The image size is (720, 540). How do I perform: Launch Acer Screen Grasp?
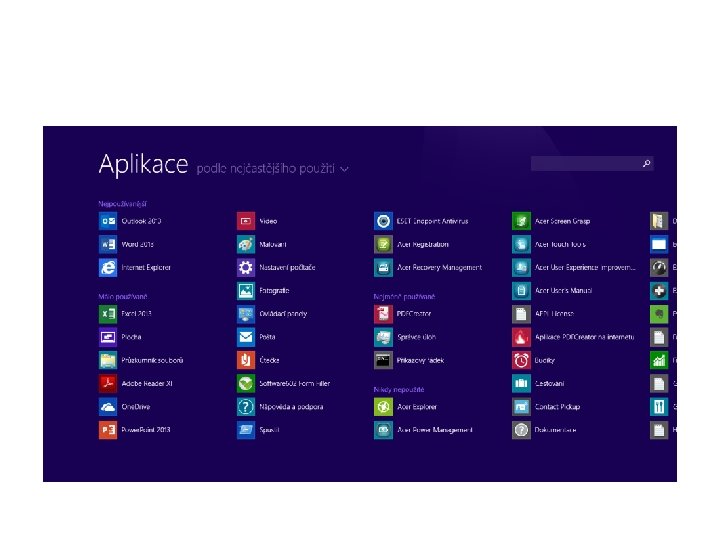click(x=551, y=221)
